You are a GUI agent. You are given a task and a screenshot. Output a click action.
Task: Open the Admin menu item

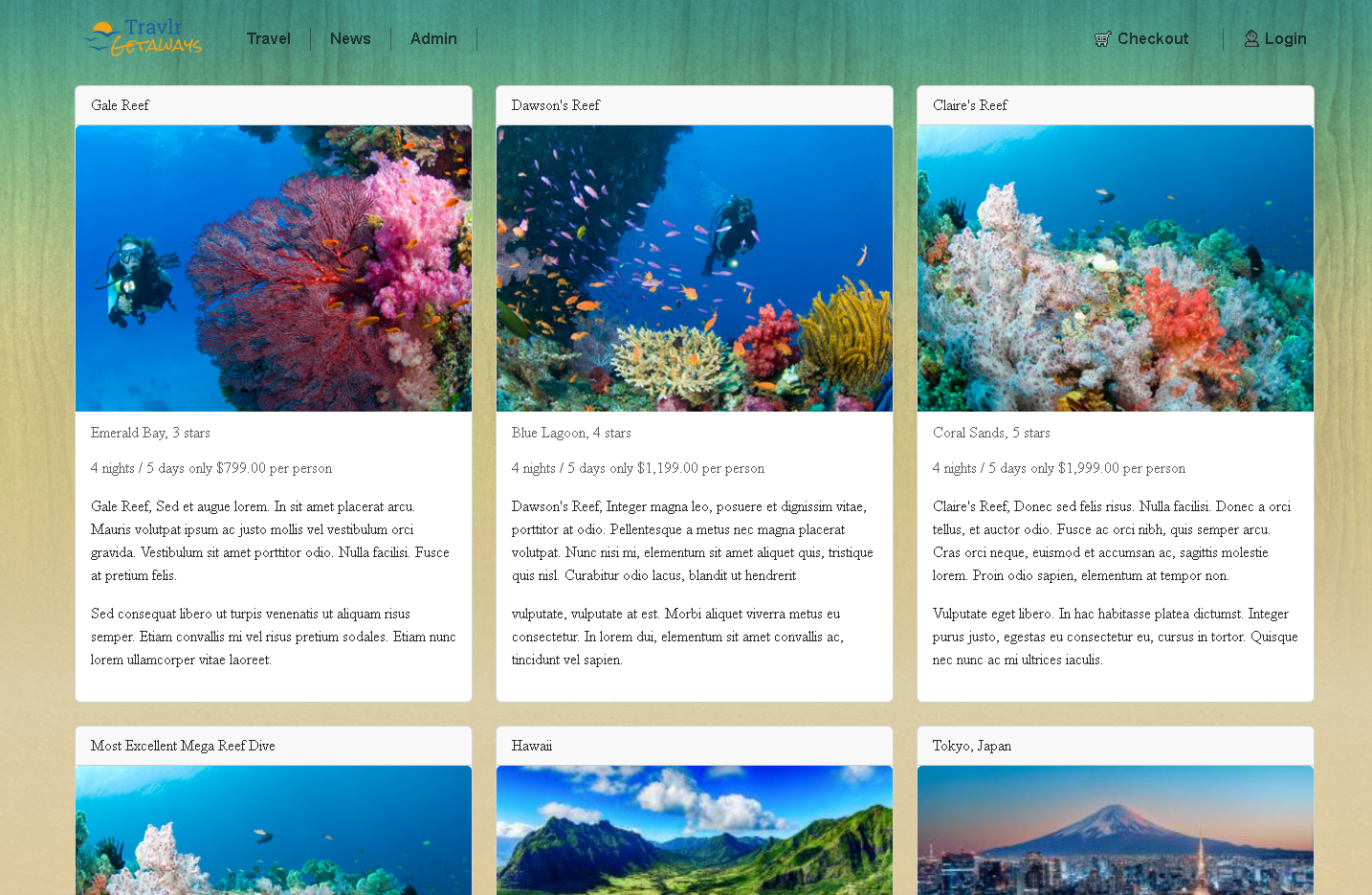pos(433,38)
